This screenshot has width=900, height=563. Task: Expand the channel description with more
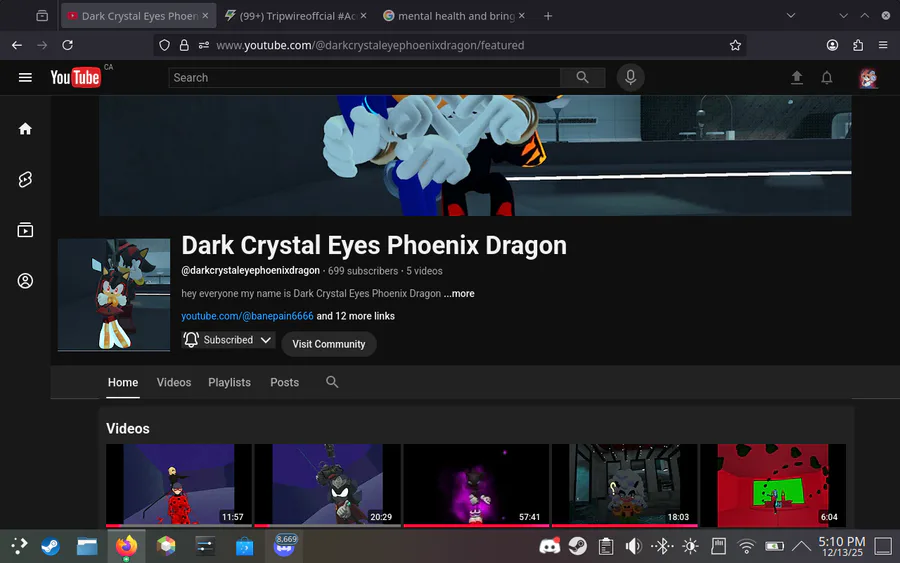(x=459, y=293)
